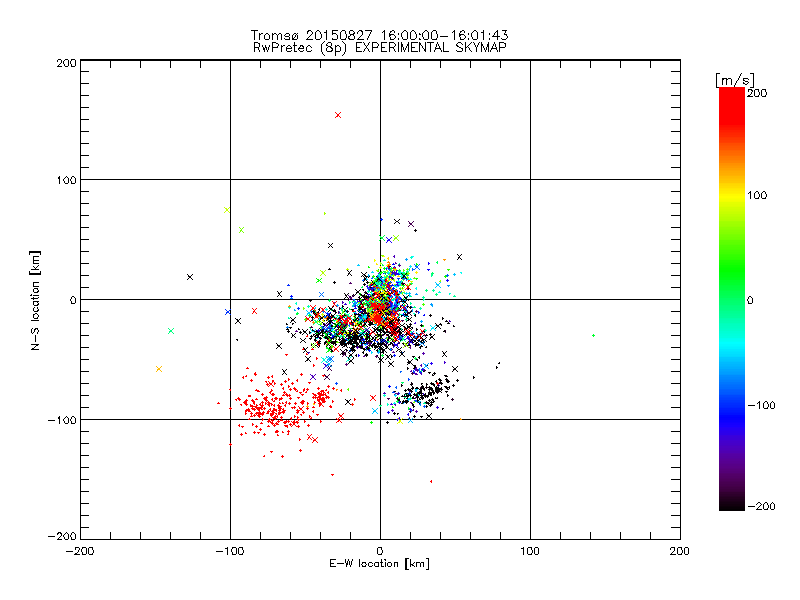Click the y-axis tick label '100'

click(66, 180)
